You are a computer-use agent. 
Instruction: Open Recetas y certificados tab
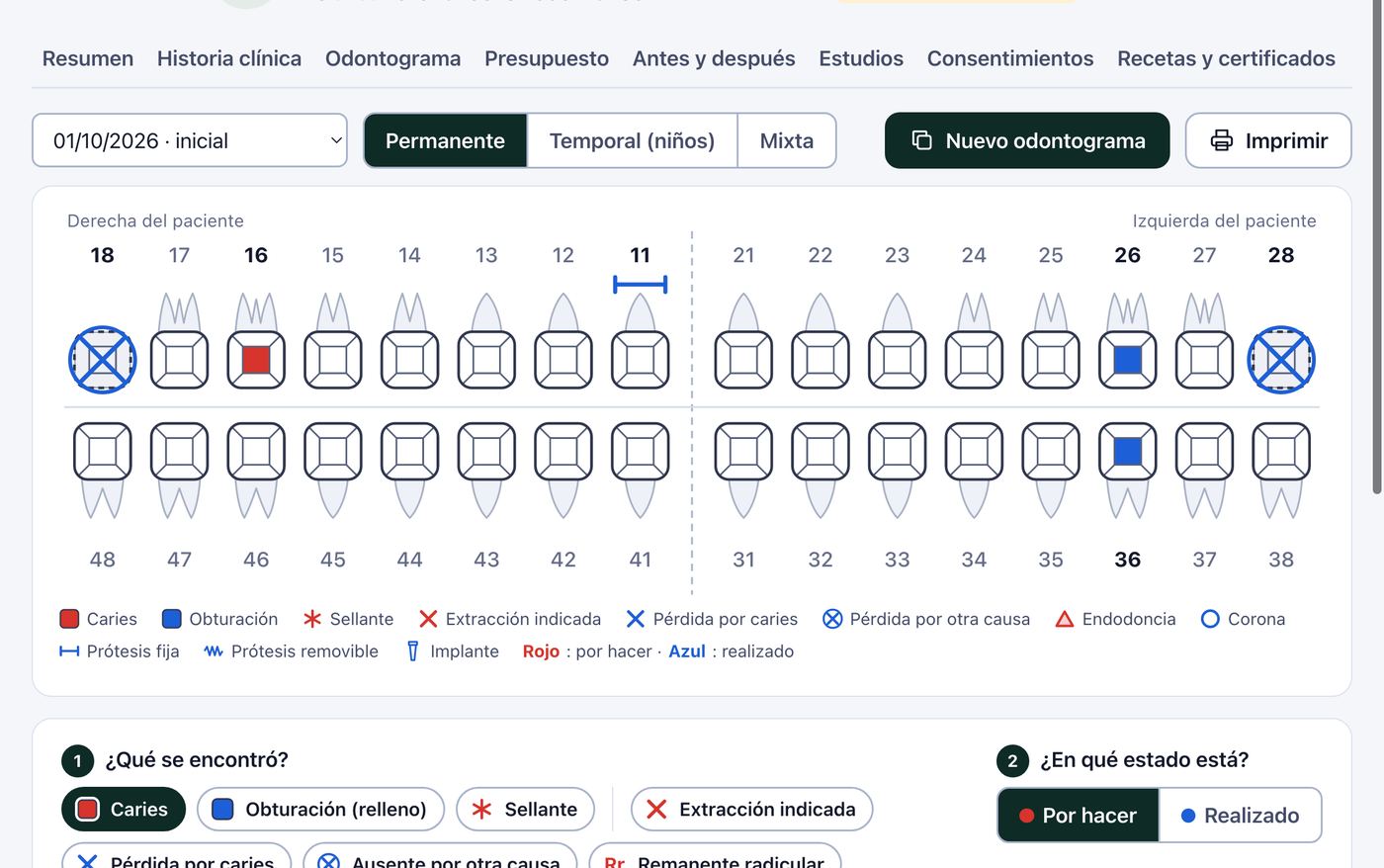pyautogui.click(x=1226, y=58)
